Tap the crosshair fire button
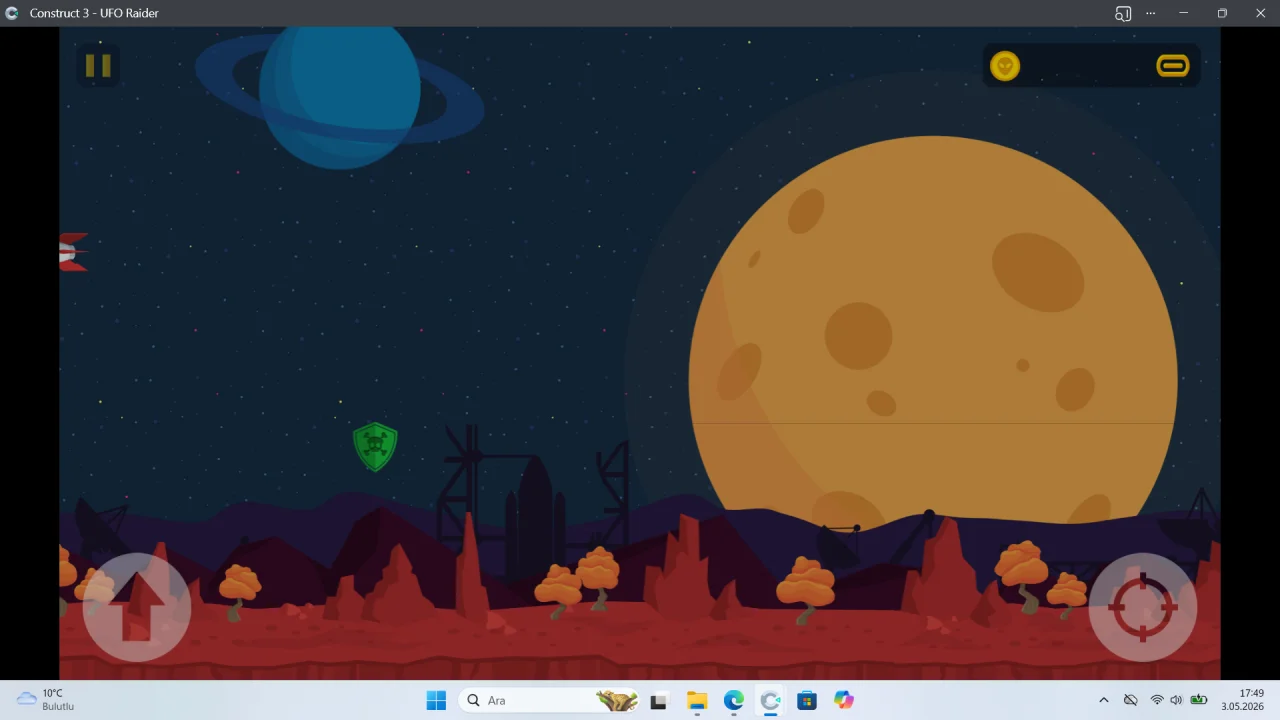Viewport: 1280px width, 720px height. click(1143, 607)
